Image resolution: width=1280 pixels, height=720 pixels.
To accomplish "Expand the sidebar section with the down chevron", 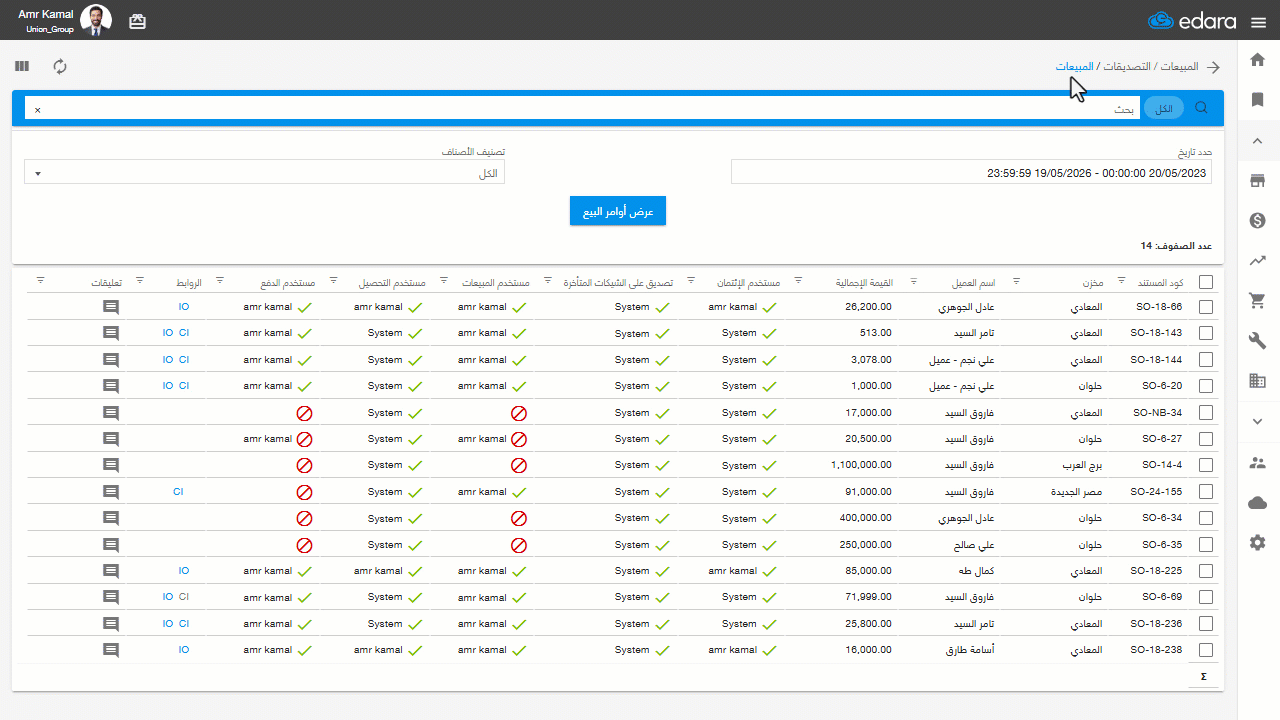I will [x=1258, y=421].
